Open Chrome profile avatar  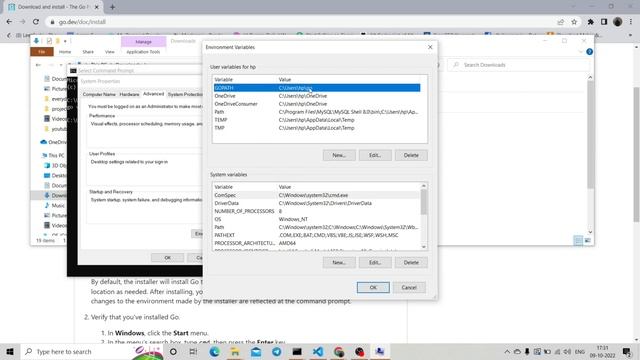(x=618, y=22)
